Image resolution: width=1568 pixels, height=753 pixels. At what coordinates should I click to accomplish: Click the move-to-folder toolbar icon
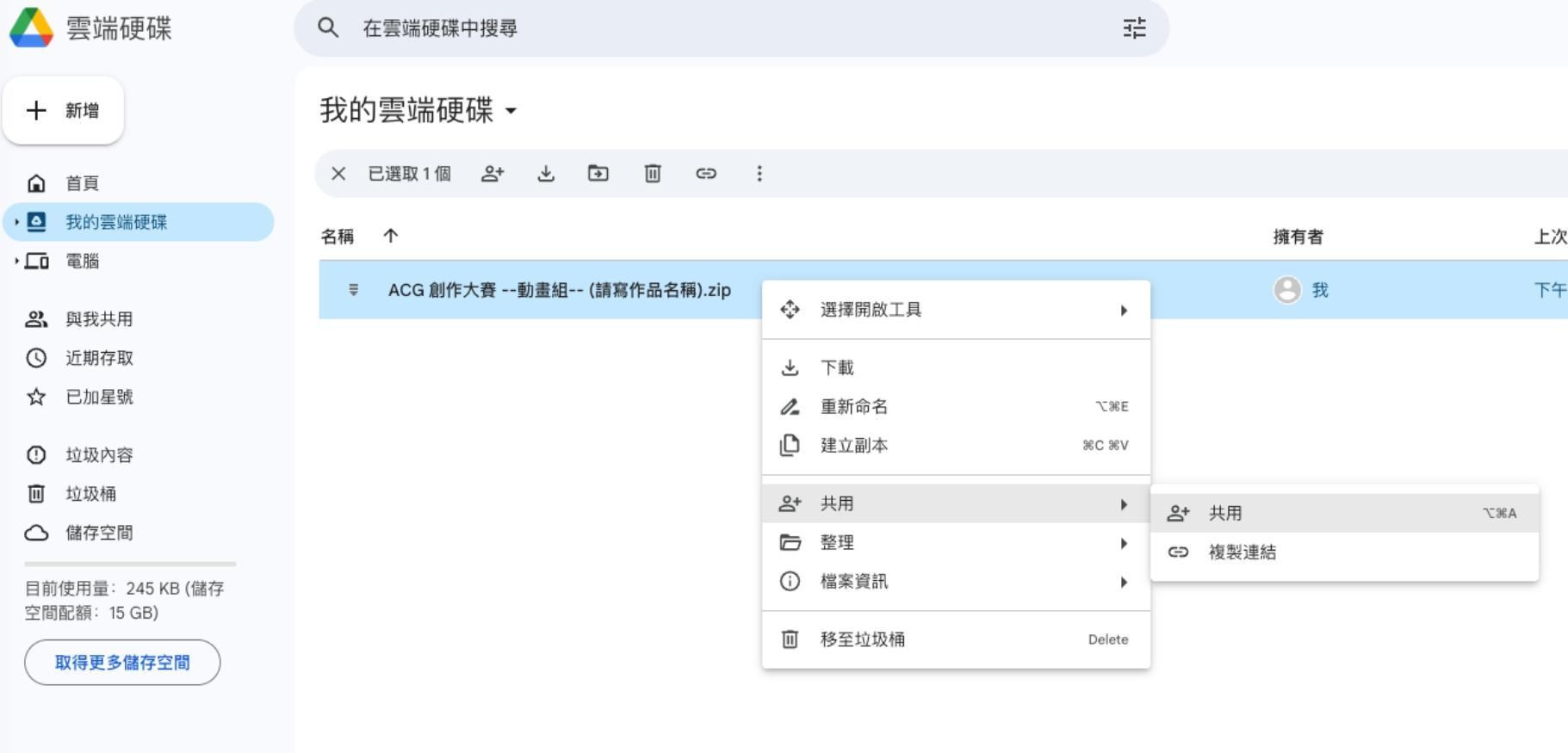(x=598, y=174)
